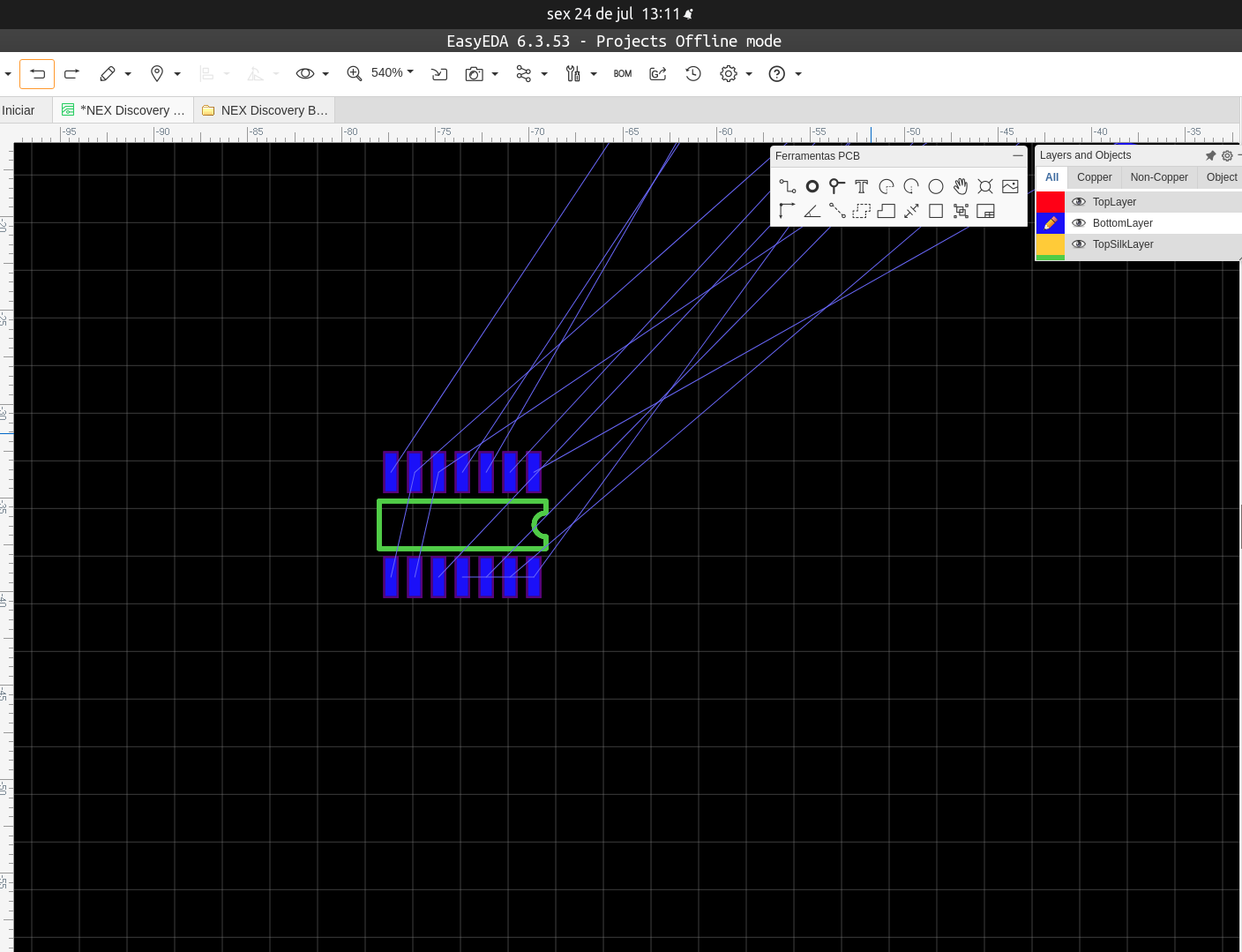Click the settings gear in top toolbar

point(729,74)
